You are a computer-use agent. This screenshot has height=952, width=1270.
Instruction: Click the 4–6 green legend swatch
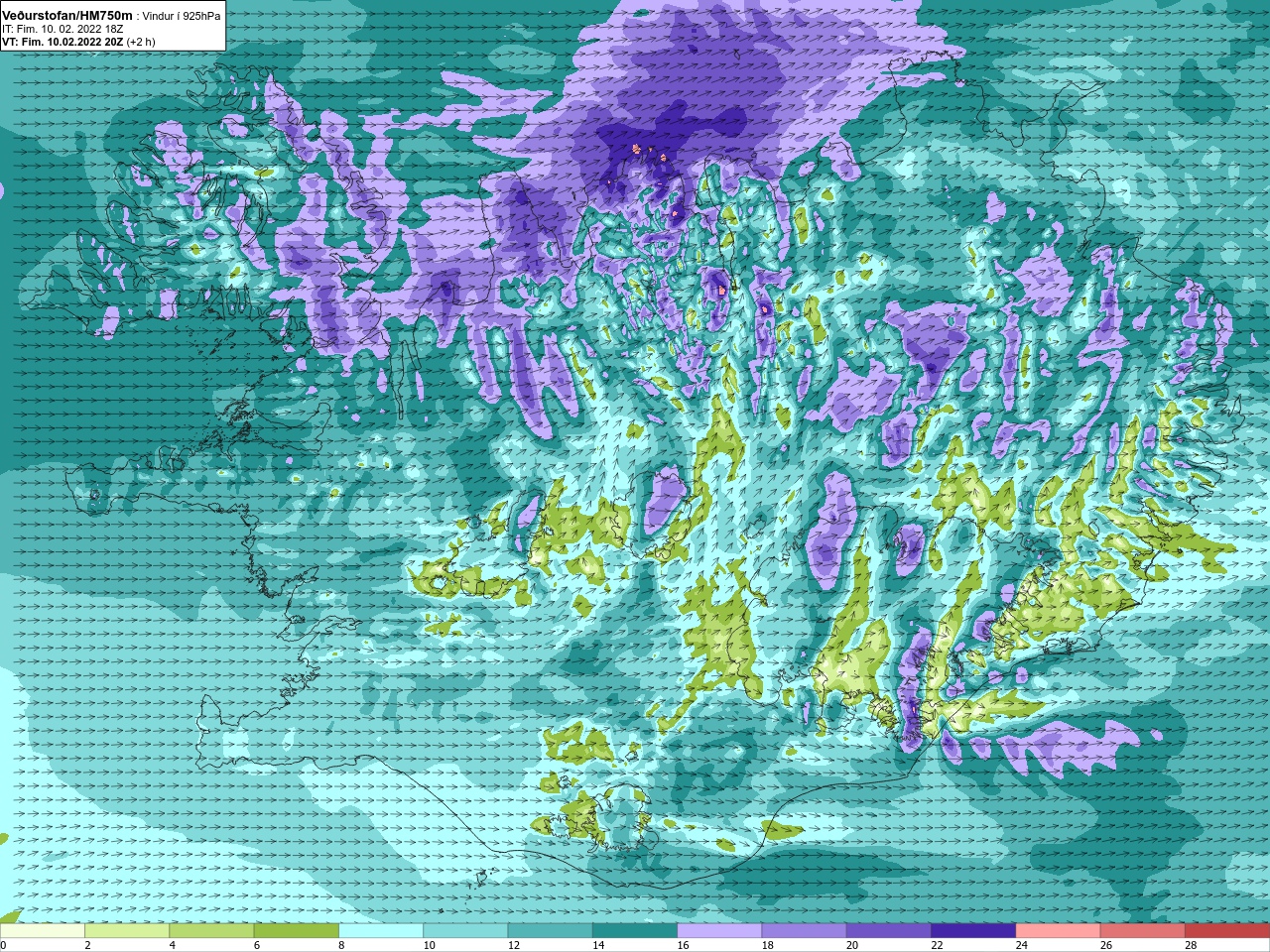211,931
